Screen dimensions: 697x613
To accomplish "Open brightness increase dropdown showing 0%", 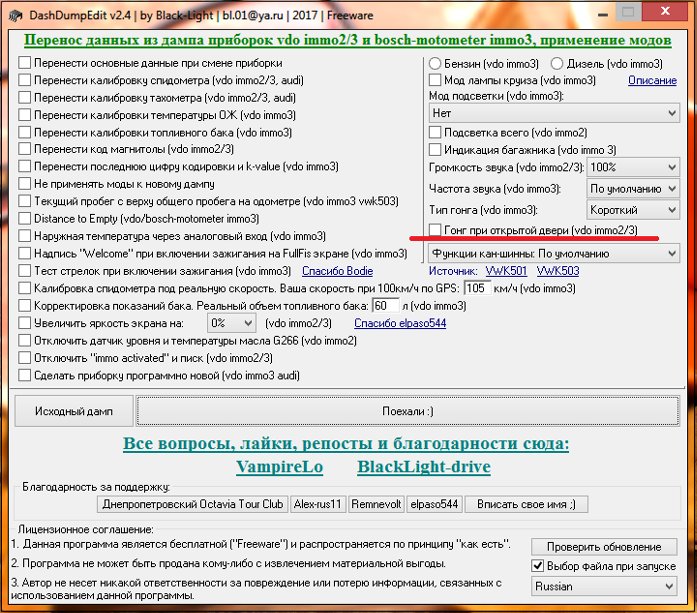I will [232, 323].
